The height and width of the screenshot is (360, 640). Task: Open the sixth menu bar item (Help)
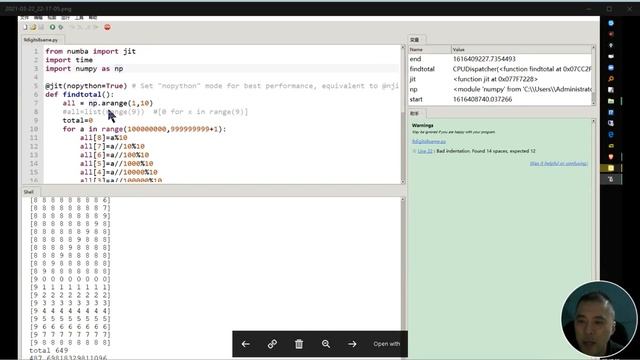(x=93, y=18)
